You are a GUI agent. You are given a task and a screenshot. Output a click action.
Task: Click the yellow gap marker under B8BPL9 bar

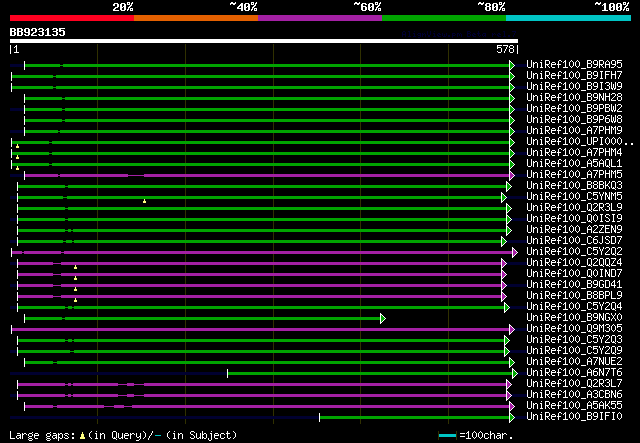tap(76, 300)
